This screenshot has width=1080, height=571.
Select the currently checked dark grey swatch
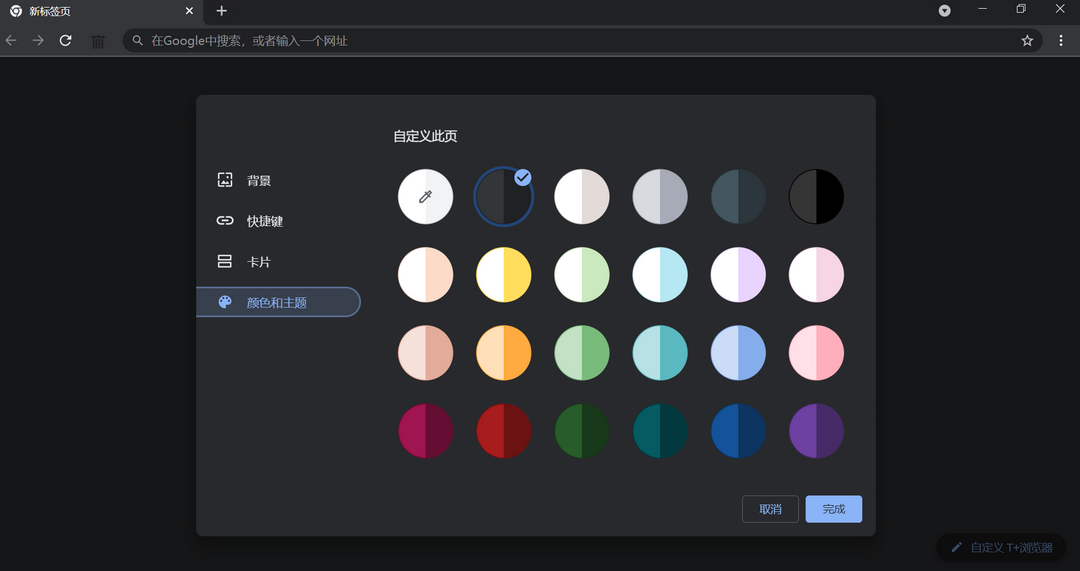point(503,196)
